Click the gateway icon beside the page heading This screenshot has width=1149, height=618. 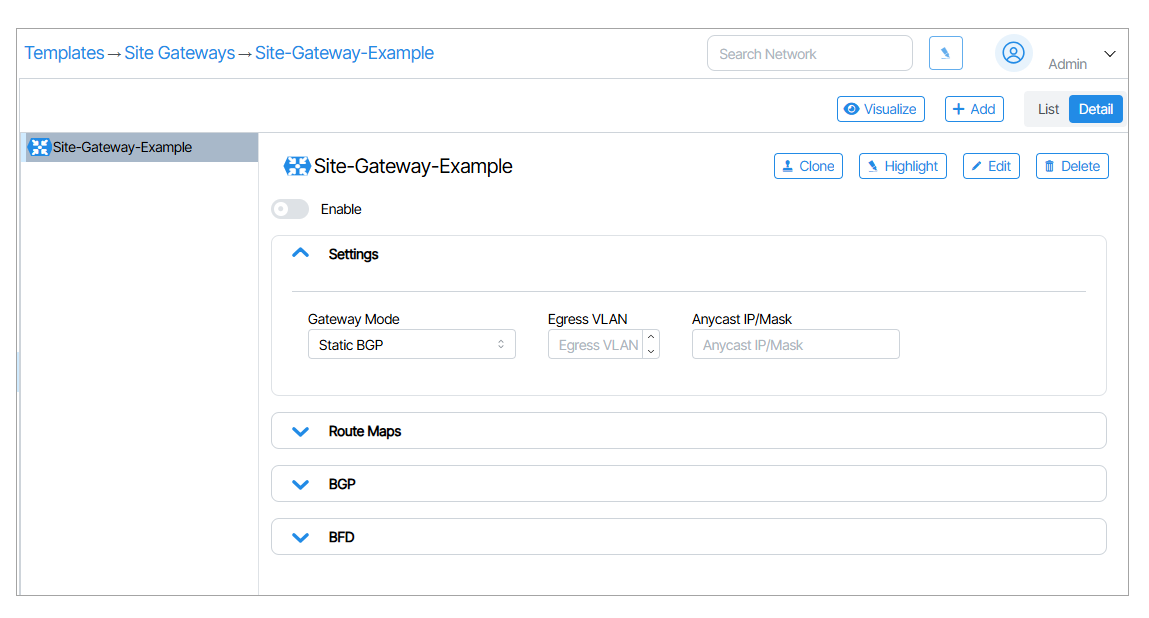pos(297,166)
